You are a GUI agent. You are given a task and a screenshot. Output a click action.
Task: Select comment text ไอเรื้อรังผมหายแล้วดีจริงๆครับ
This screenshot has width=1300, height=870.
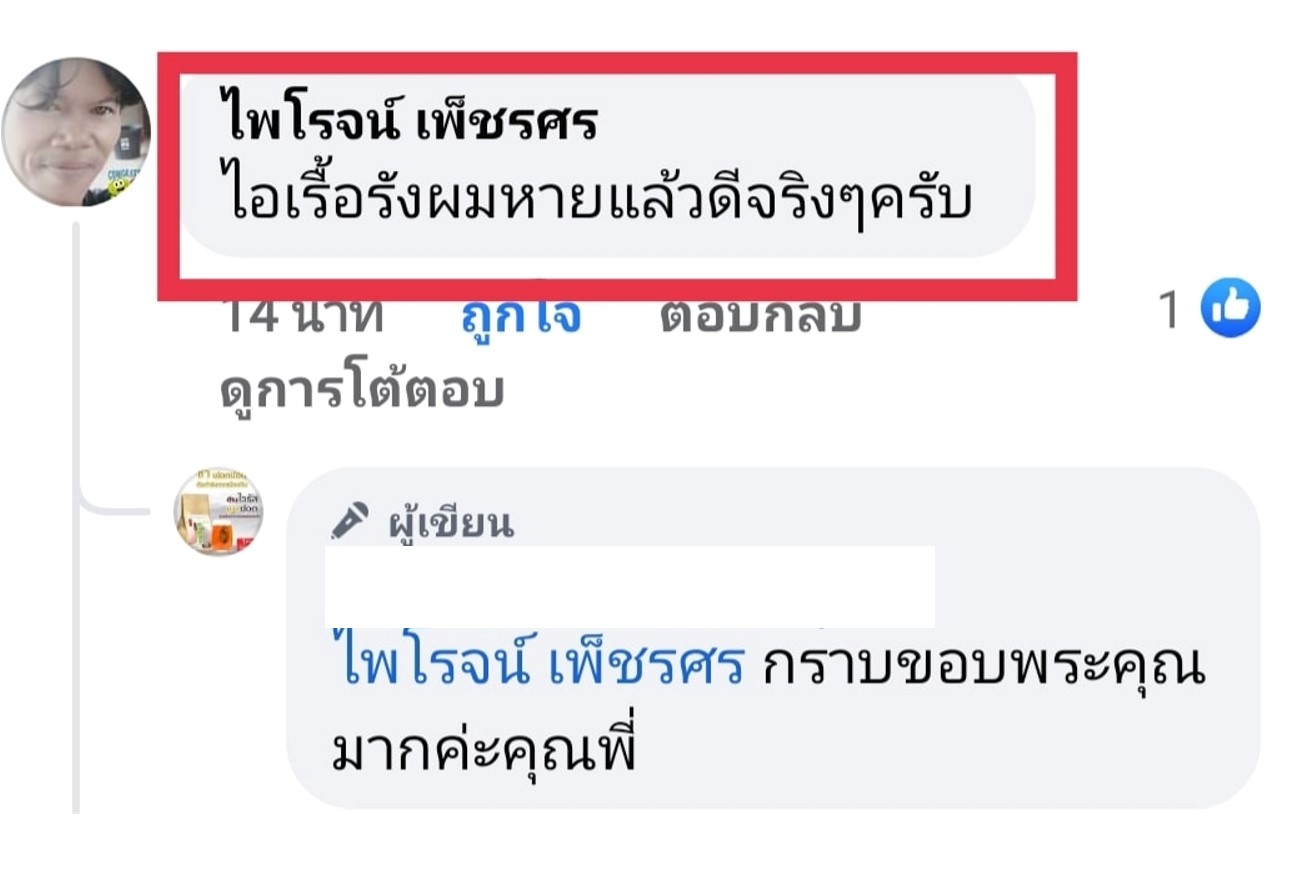(x=597, y=200)
